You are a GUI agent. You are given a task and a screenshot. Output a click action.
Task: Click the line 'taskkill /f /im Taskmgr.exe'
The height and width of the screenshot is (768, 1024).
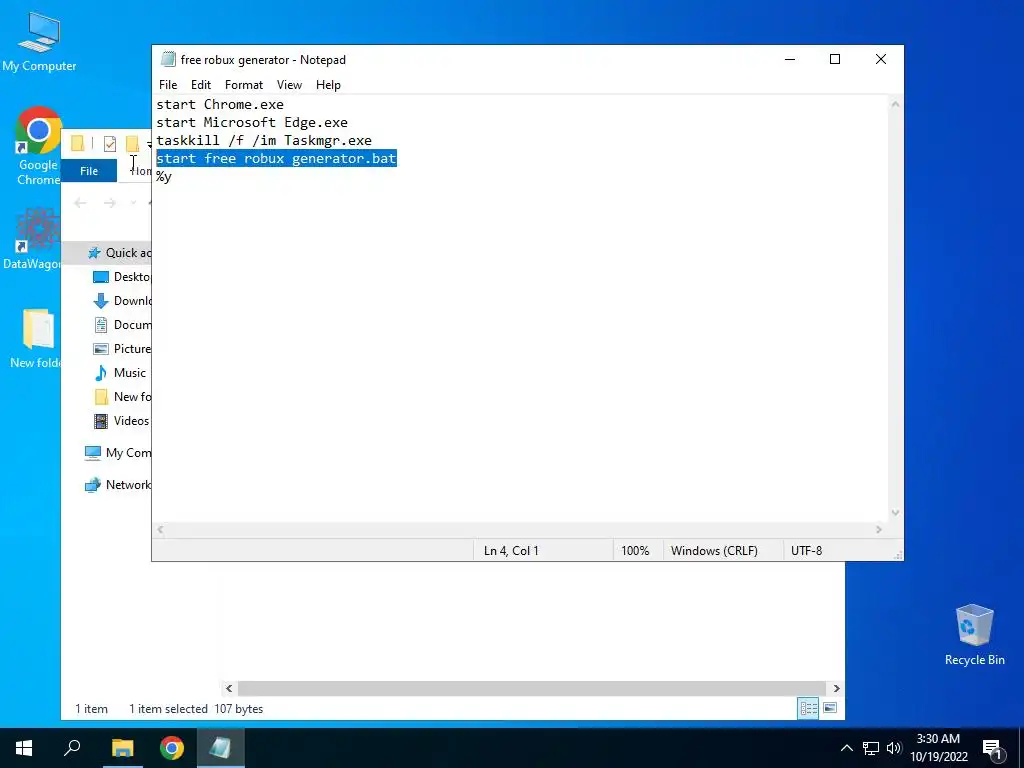coord(264,140)
